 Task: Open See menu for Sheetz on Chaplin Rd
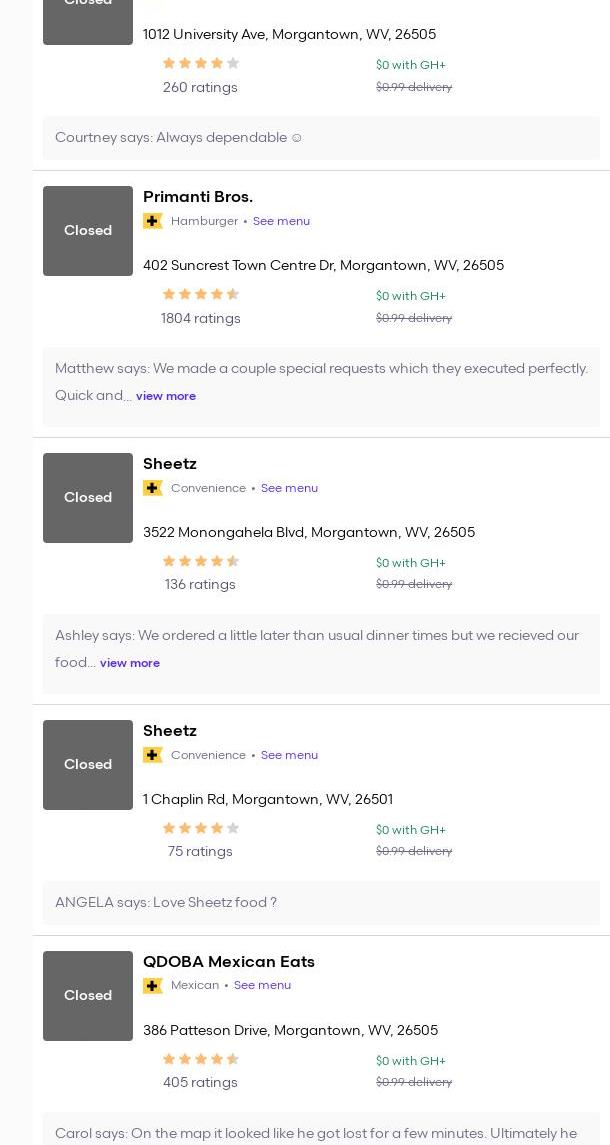289,755
